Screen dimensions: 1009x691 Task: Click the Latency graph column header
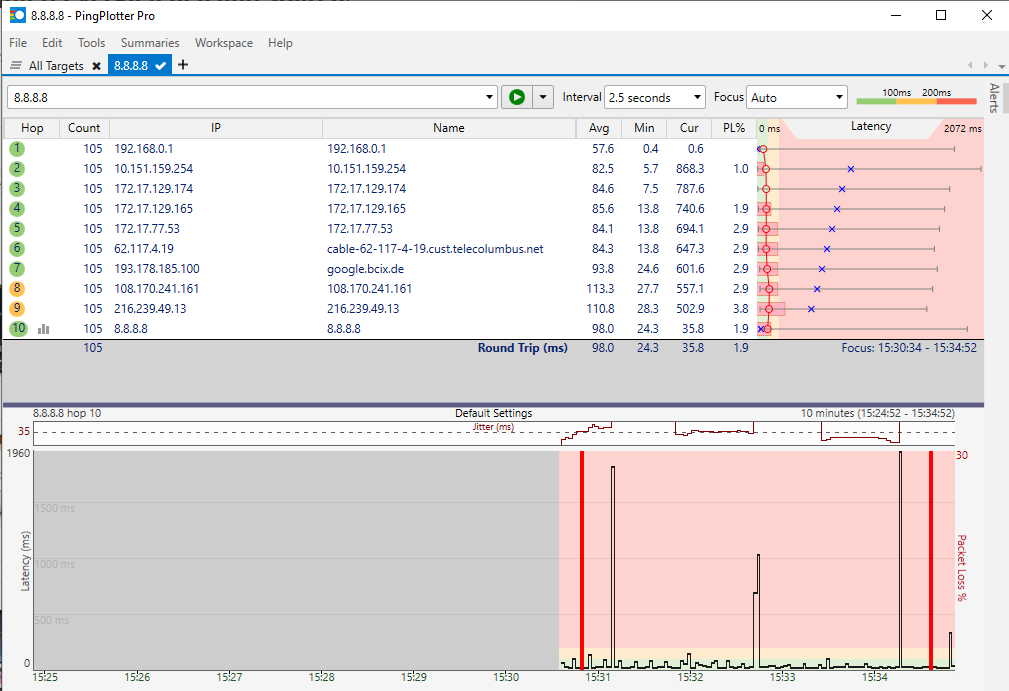click(x=871, y=127)
